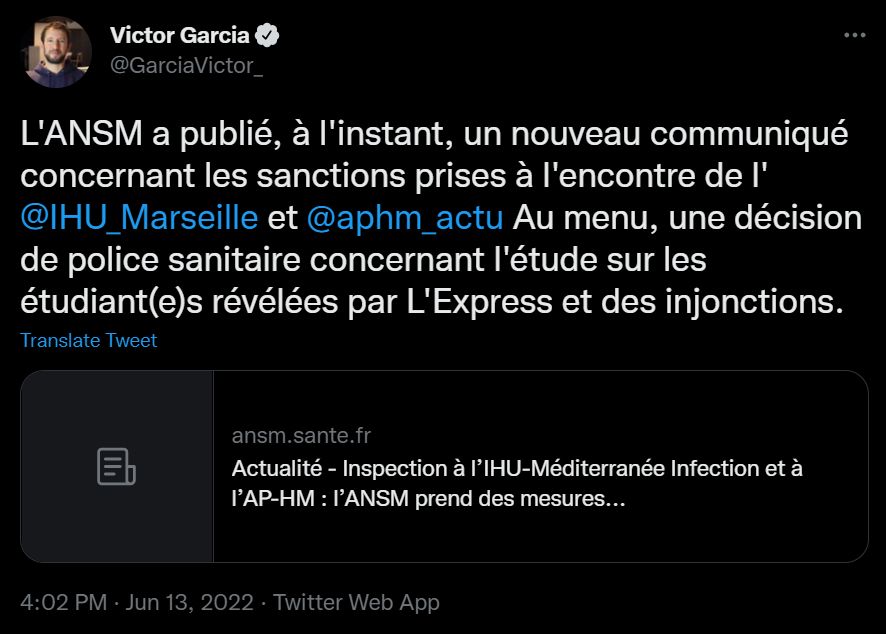Click the blue verified badge icon
Image resolution: width=886 pixels, height=634 pixels.
(267, 36)
